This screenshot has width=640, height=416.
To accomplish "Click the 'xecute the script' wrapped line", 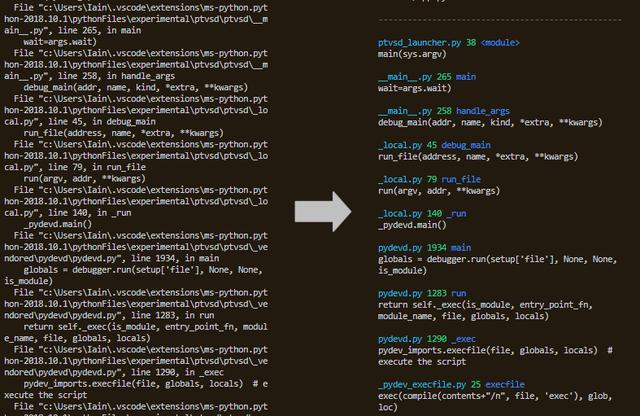I will (x=46, y=396).
